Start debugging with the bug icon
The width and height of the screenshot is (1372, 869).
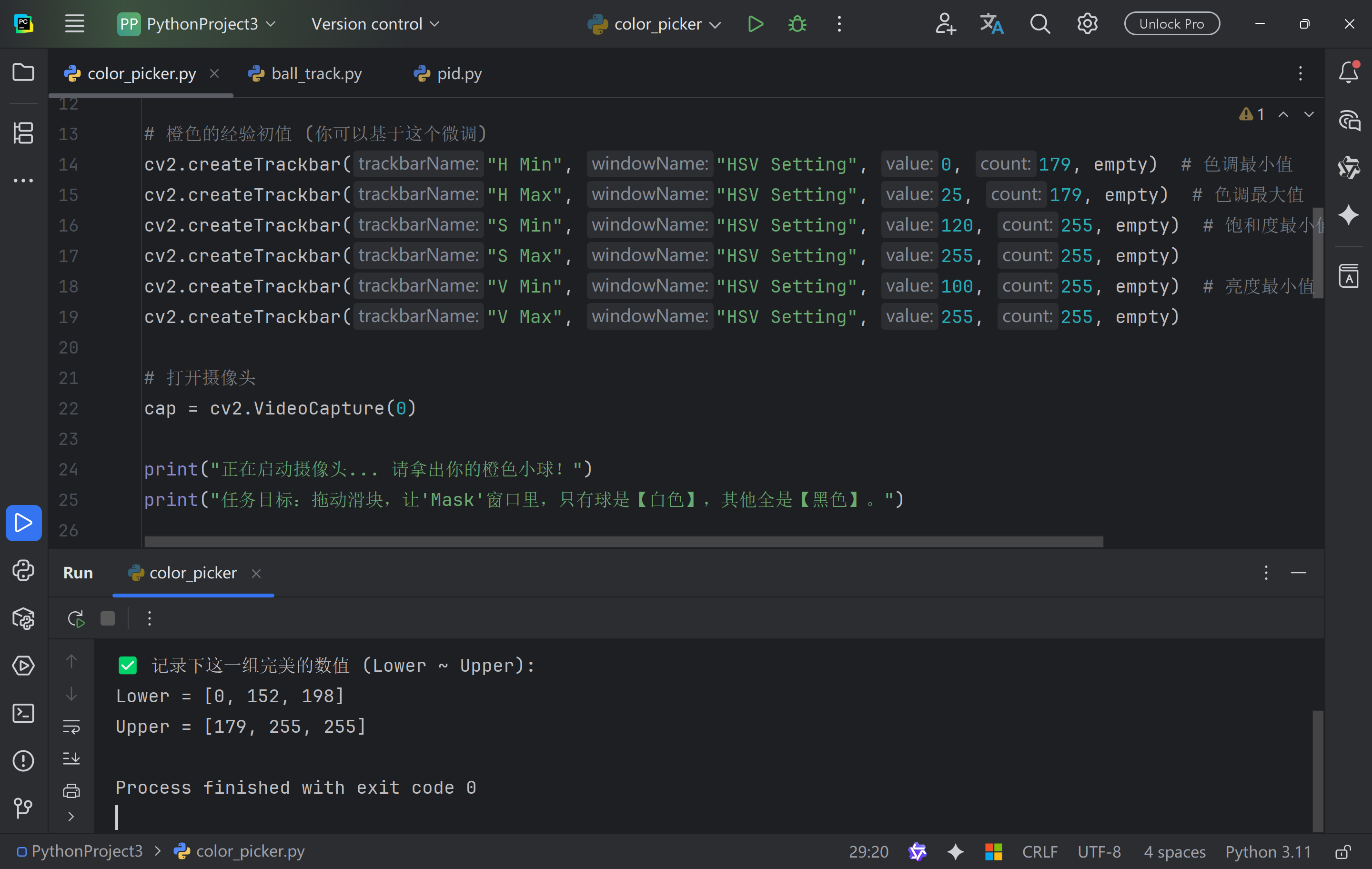(797, 24)
